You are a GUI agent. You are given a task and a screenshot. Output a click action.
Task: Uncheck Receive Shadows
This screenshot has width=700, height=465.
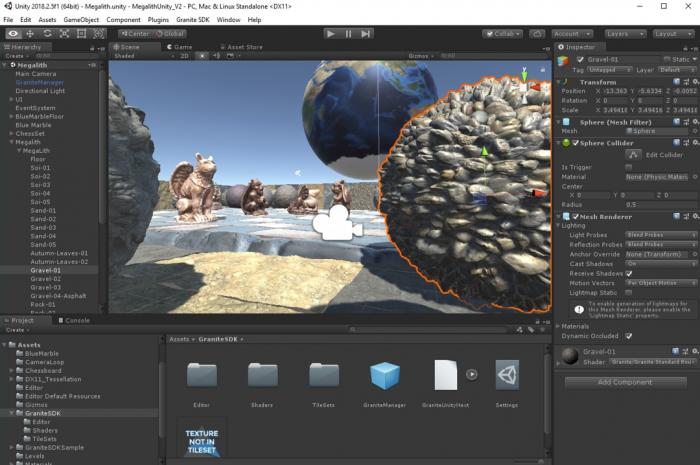point(629,274)
